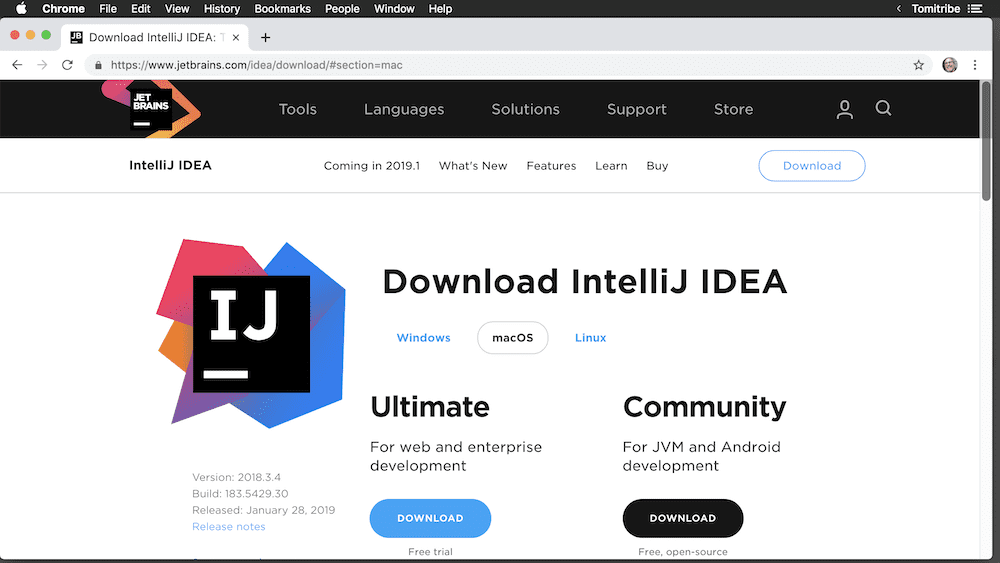Click the outlined Download button in header
Viewport: 1000px width, 563px height.
[812, 166]
